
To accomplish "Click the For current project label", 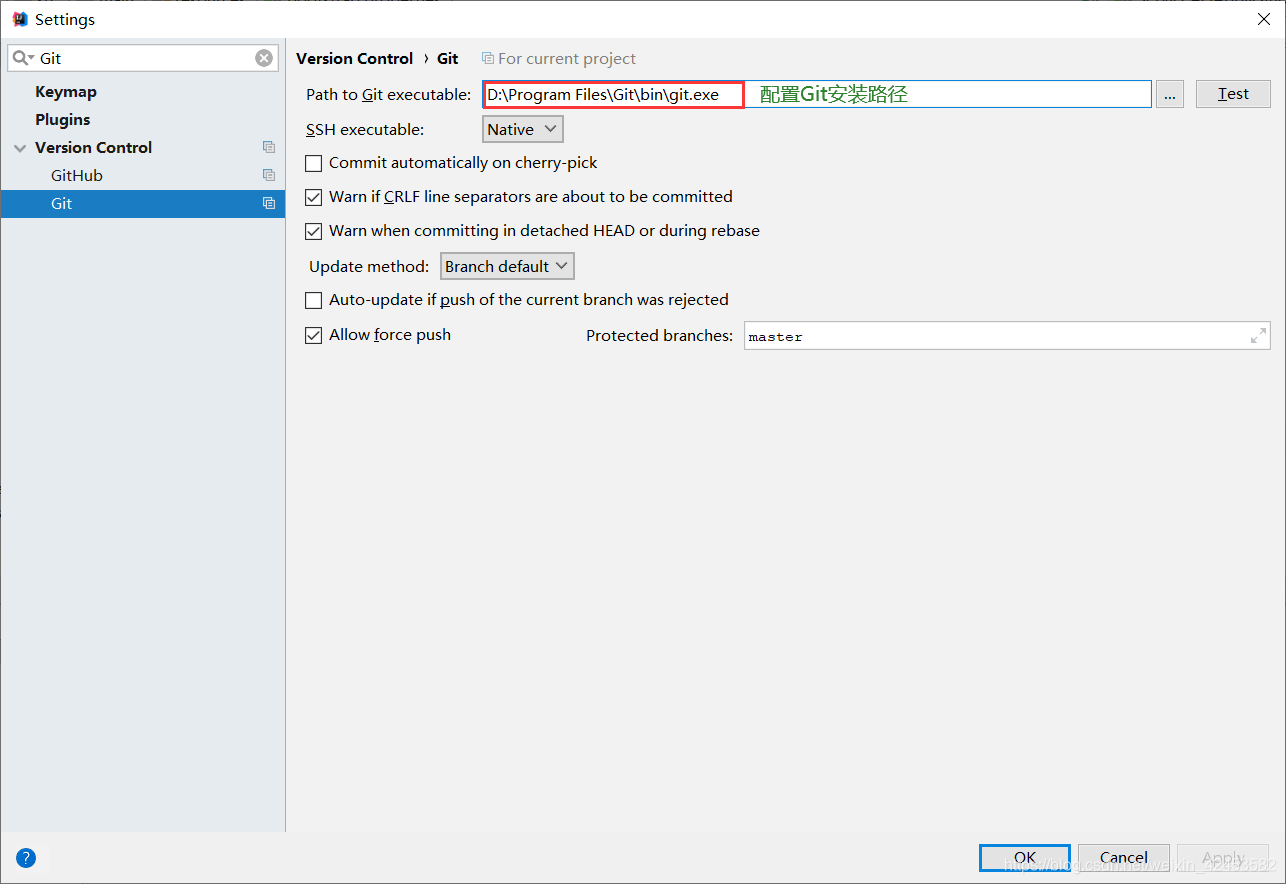I will [x=567, y=59].
